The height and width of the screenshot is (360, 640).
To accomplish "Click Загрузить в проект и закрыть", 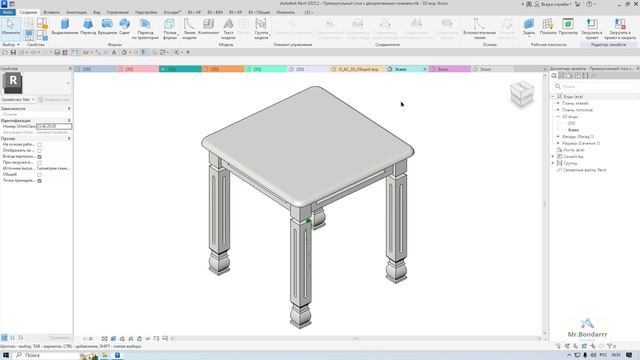I will pos(620,29).
